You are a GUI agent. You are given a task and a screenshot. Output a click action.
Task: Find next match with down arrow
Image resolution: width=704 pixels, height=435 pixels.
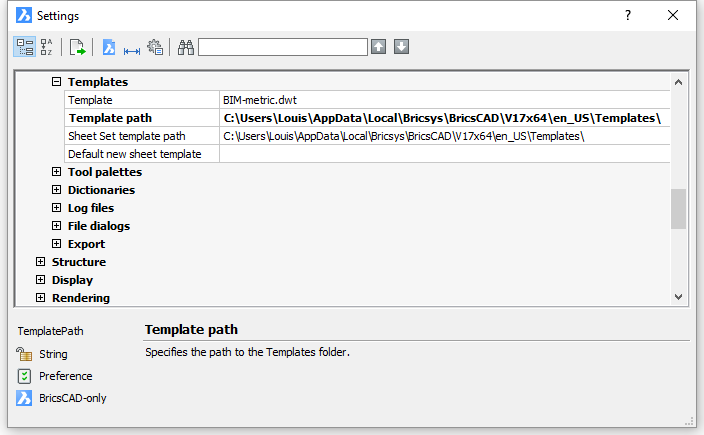tap(401, 47)
